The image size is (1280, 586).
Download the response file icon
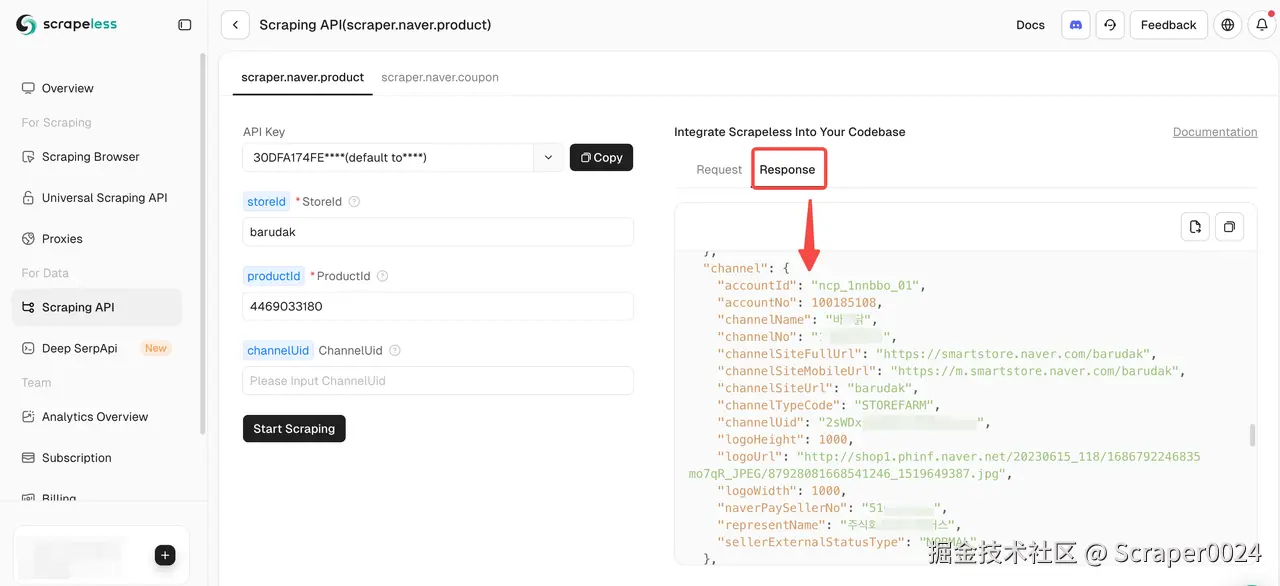click(x=1195, y=227)
